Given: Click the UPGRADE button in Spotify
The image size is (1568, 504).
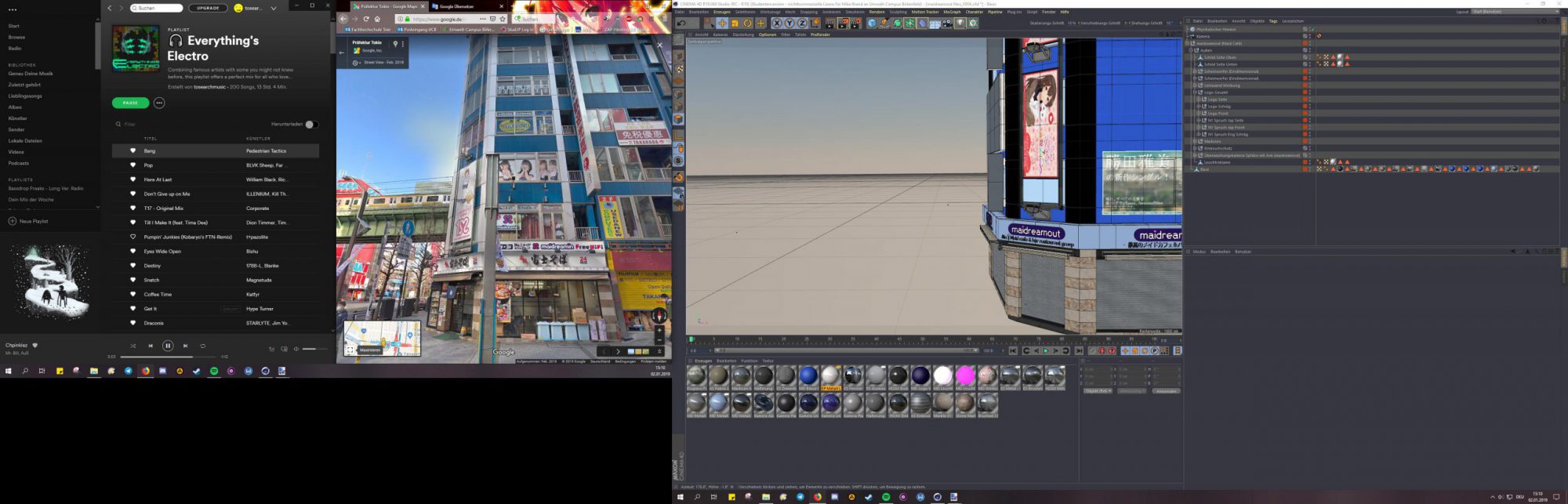Looking at the screenshot, I should 208,8.
